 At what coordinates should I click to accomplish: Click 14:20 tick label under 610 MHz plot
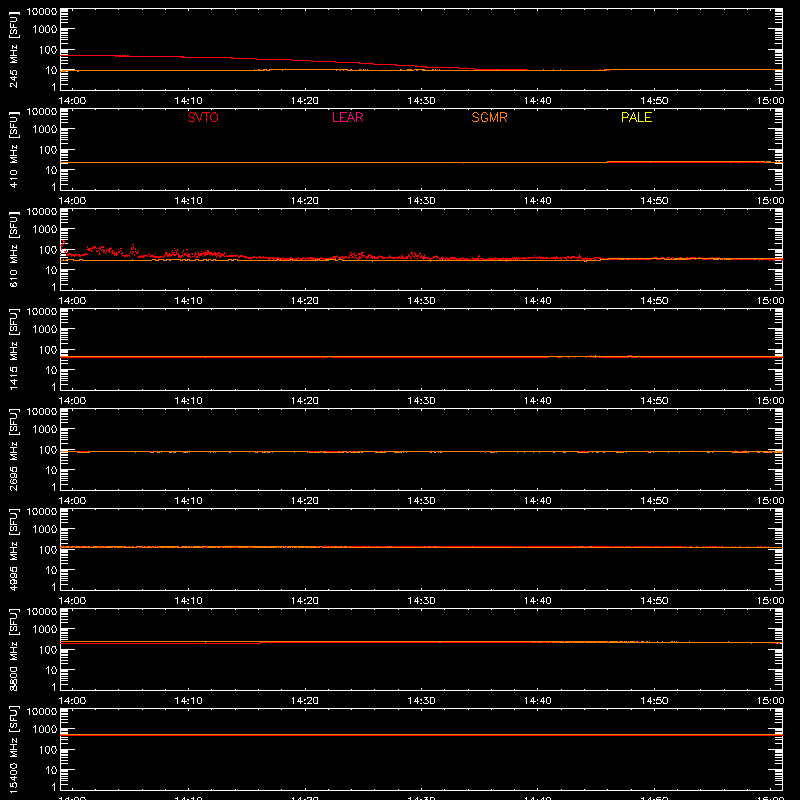click(x=305, y=301)
